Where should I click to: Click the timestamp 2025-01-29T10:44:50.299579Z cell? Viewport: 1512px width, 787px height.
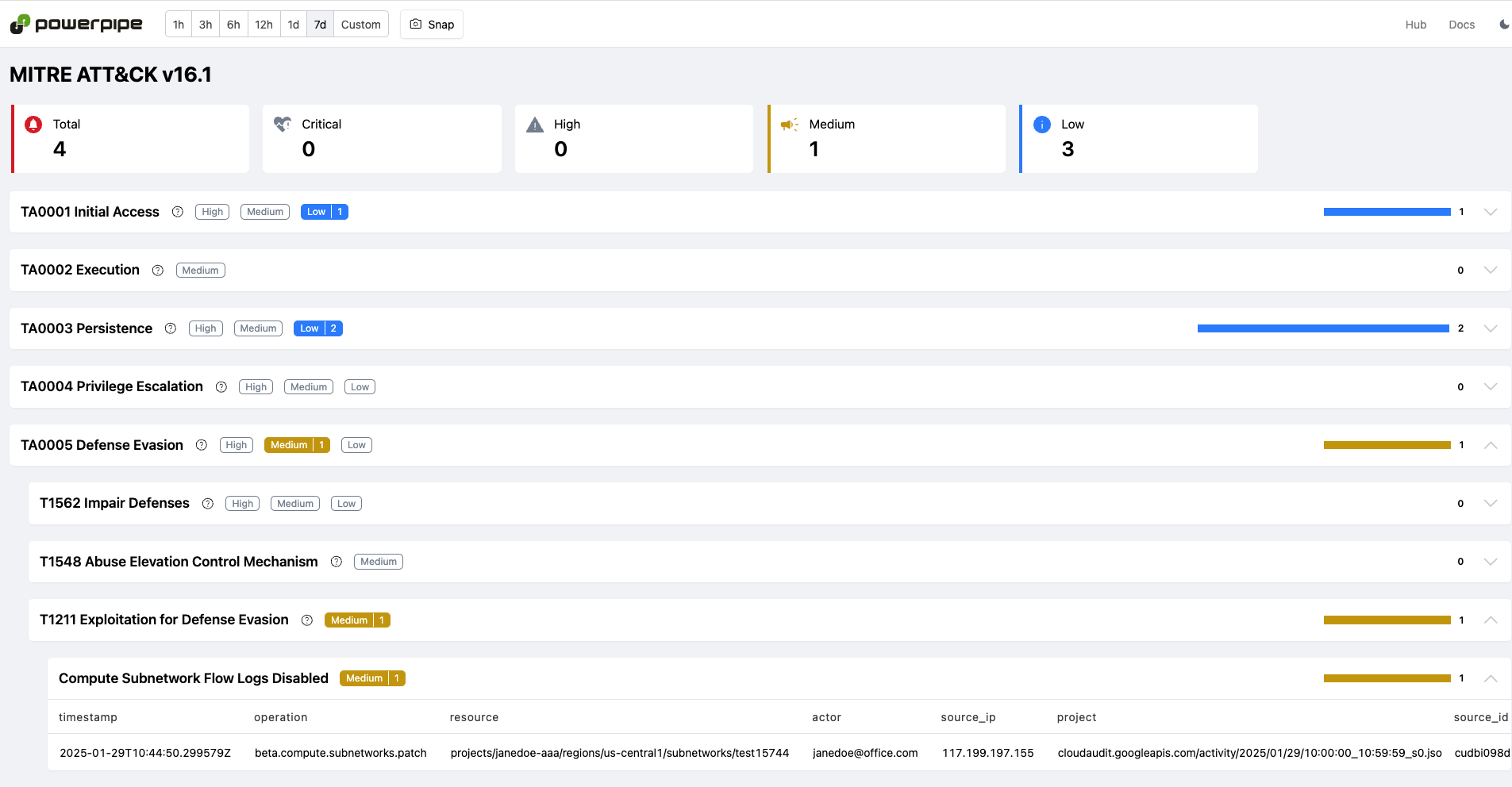coord(145,753)
